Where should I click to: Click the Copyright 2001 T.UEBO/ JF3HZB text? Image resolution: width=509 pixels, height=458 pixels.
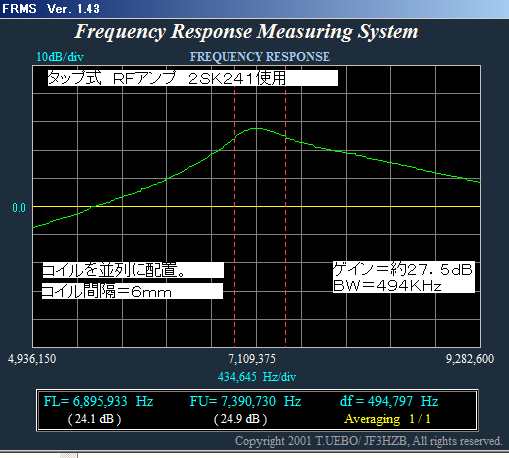pyautogui.click(x=368, y=441)
